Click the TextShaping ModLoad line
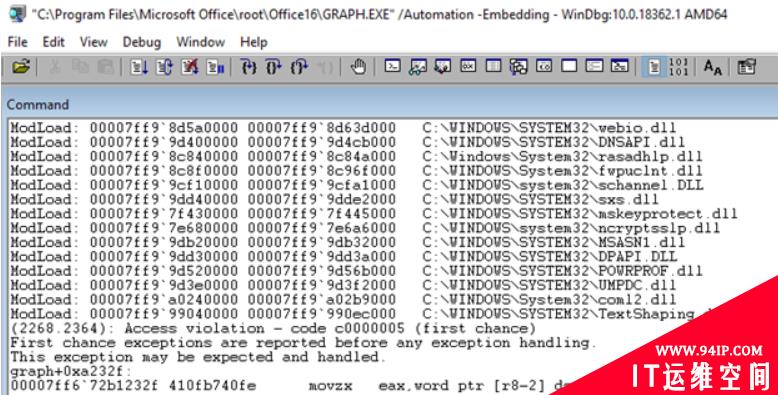 (362, 315)
